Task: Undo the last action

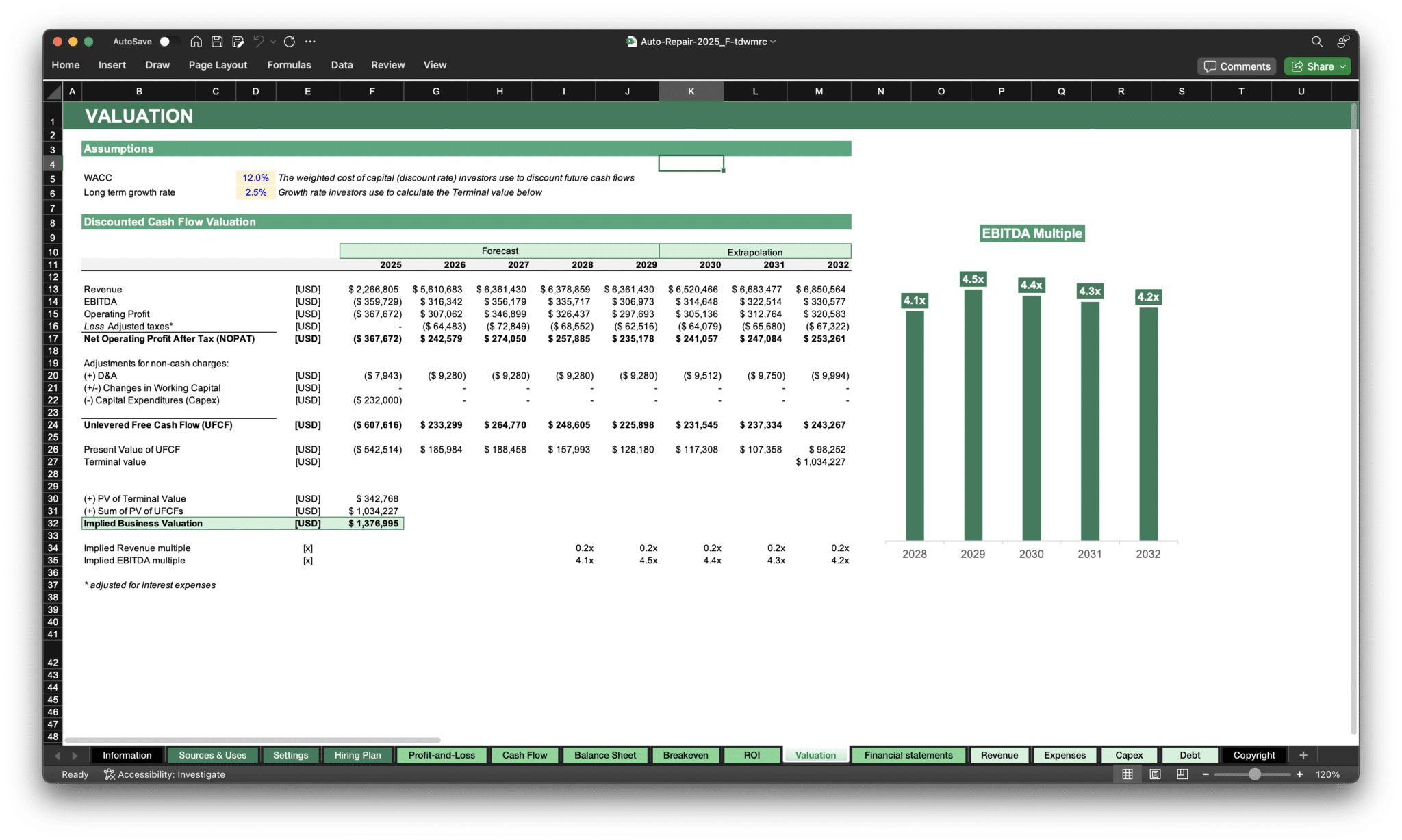Action: [259, 42]
